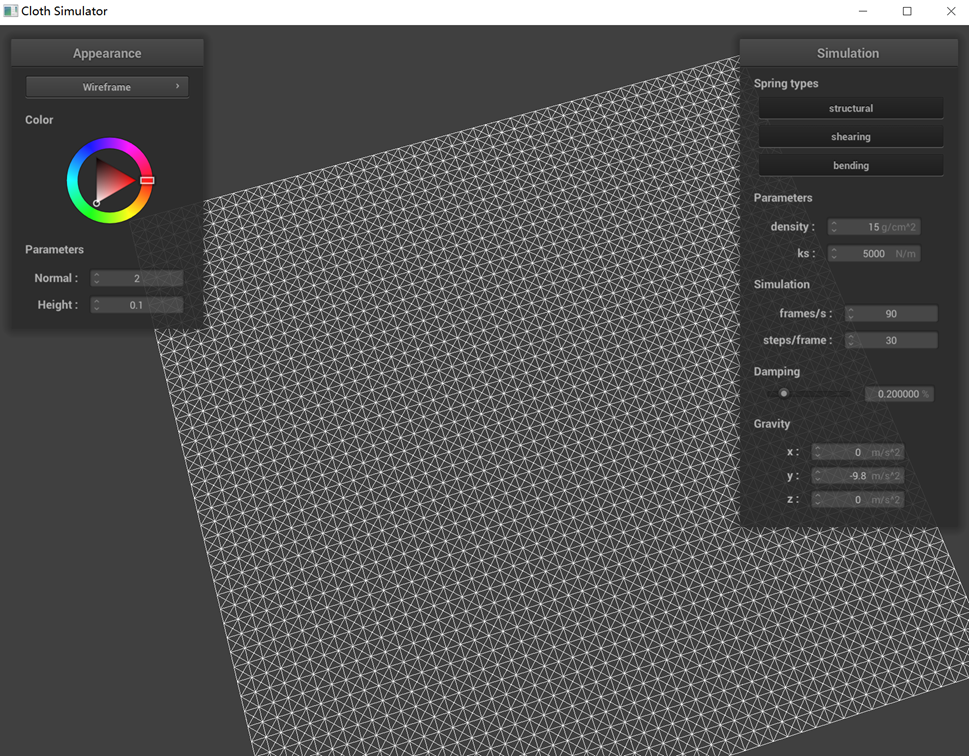
Task: Toggle the structural spring type
Action: pyautogui.click(x=850, y=108)
